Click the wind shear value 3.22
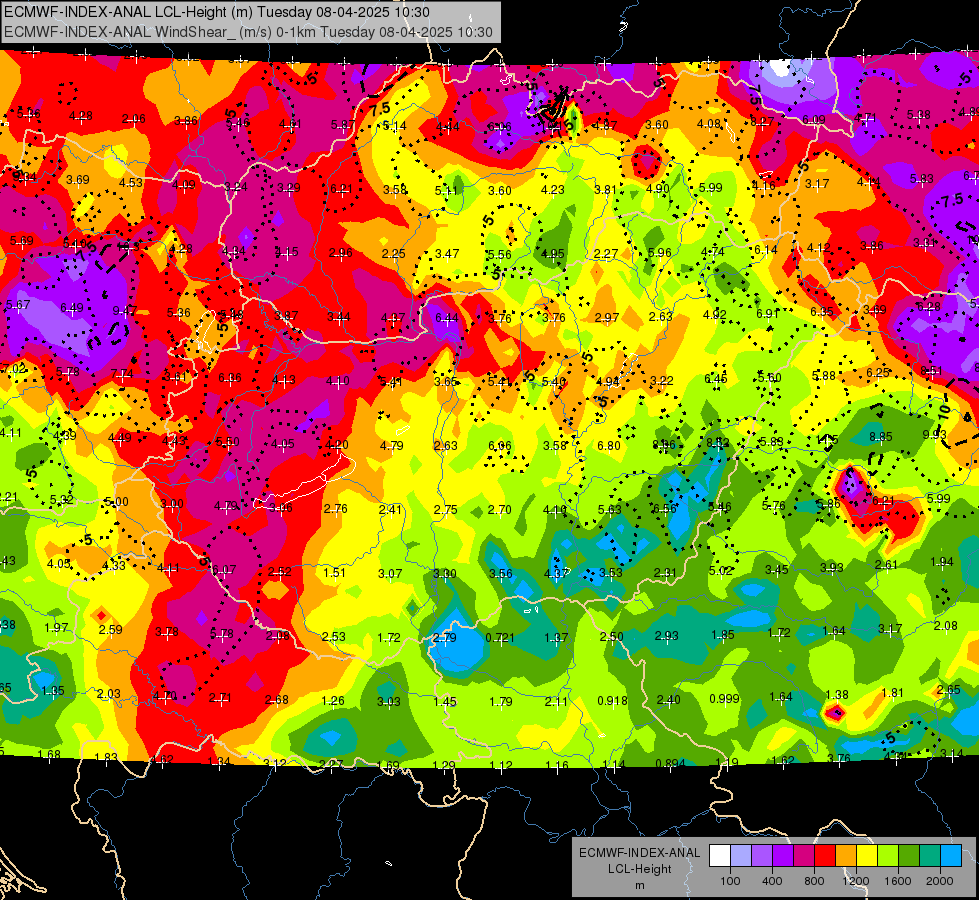Image resolution: width=979 pixels, height=900 pixels. coord(661,380)
